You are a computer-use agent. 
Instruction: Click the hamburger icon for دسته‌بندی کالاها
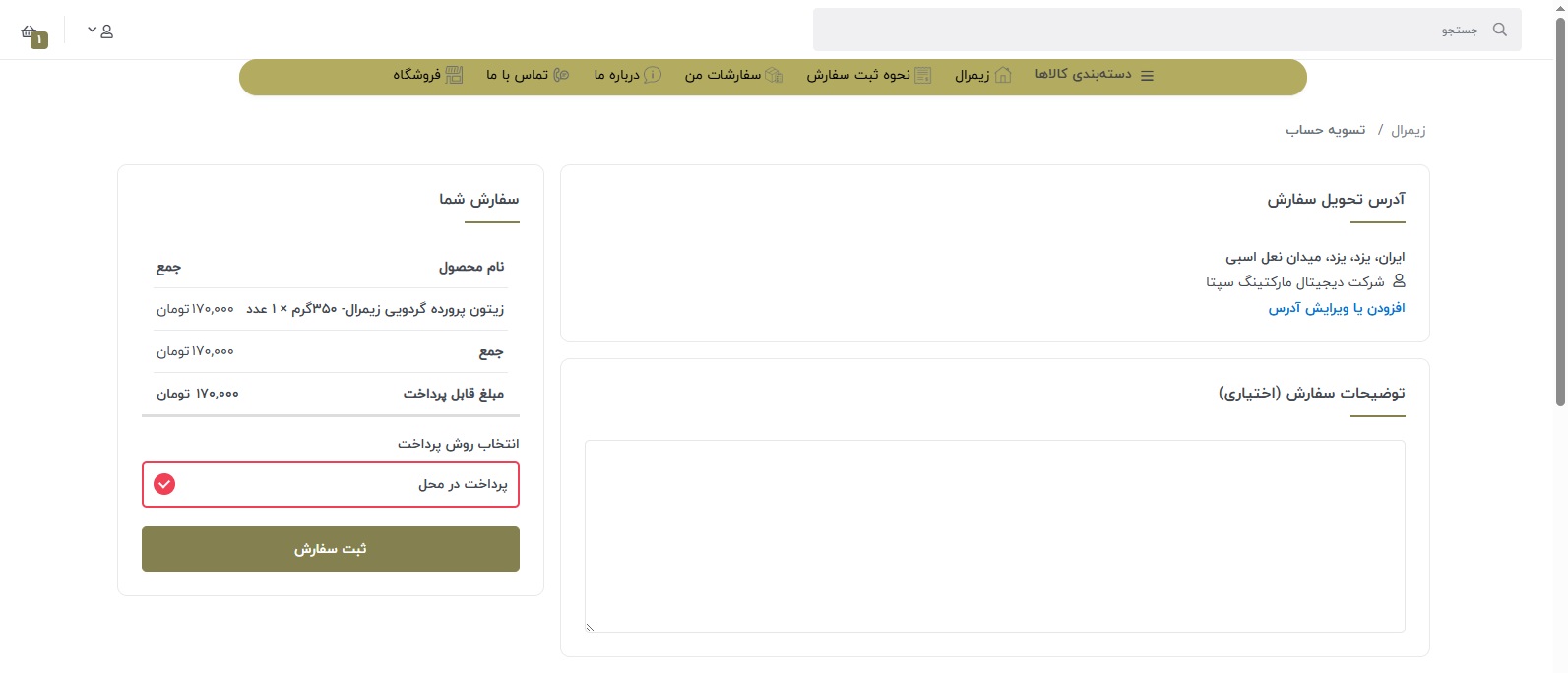point(1147,76)
